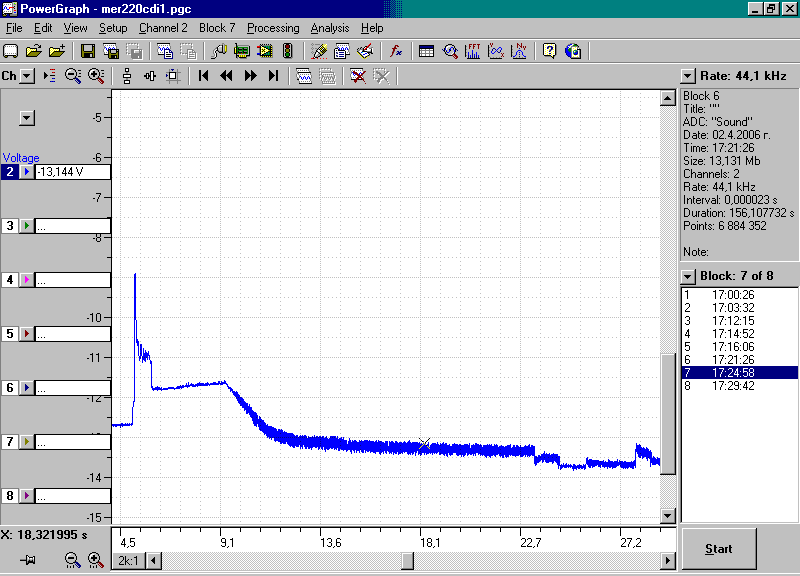Click the vertical graph scrollbar thumb

[668, 414]
